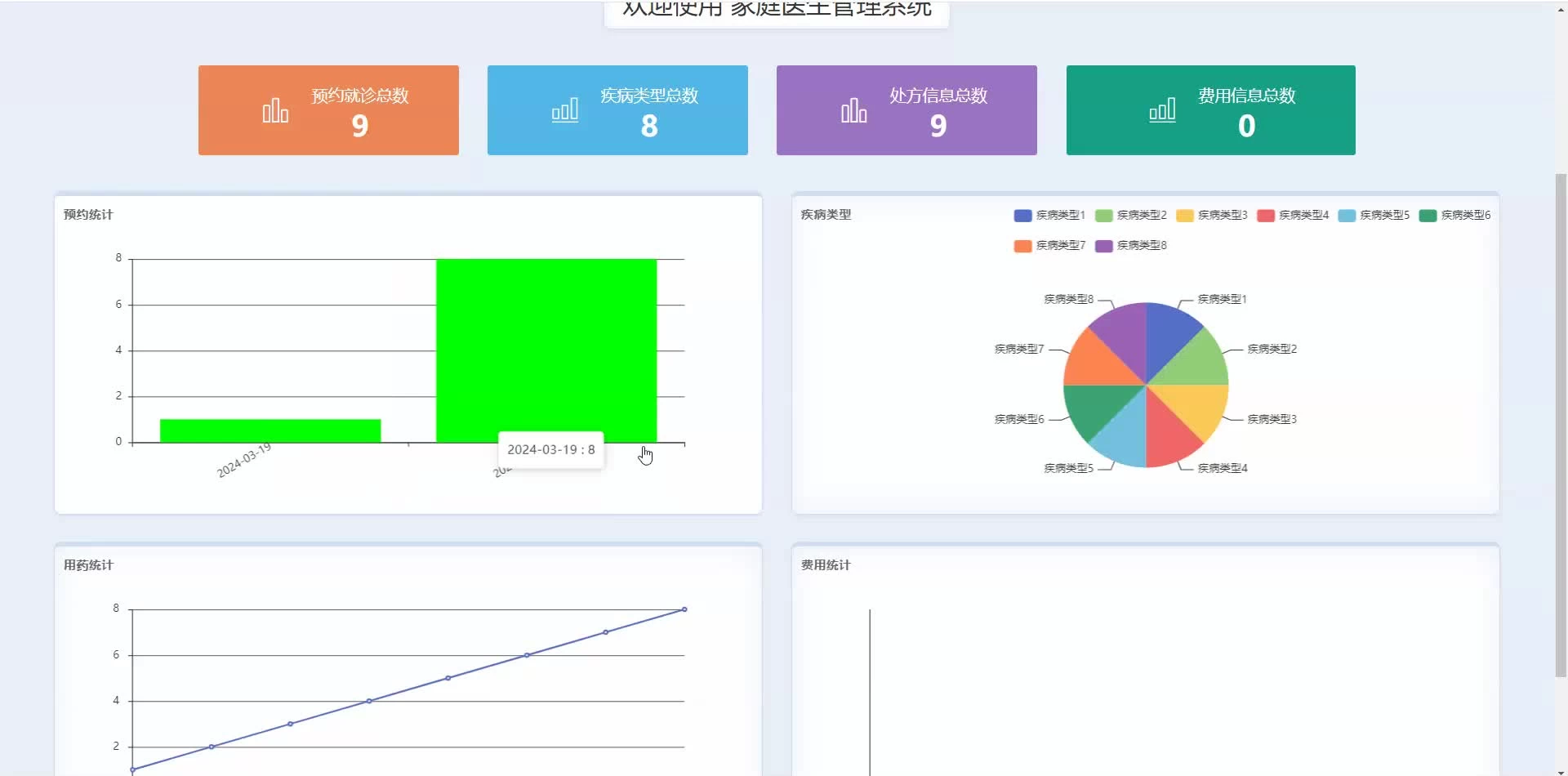This screenshot has width=1568, height=776.
Task: Click the bar chart icon in the 费用信息总数 card
Action: pos(1162,110)
